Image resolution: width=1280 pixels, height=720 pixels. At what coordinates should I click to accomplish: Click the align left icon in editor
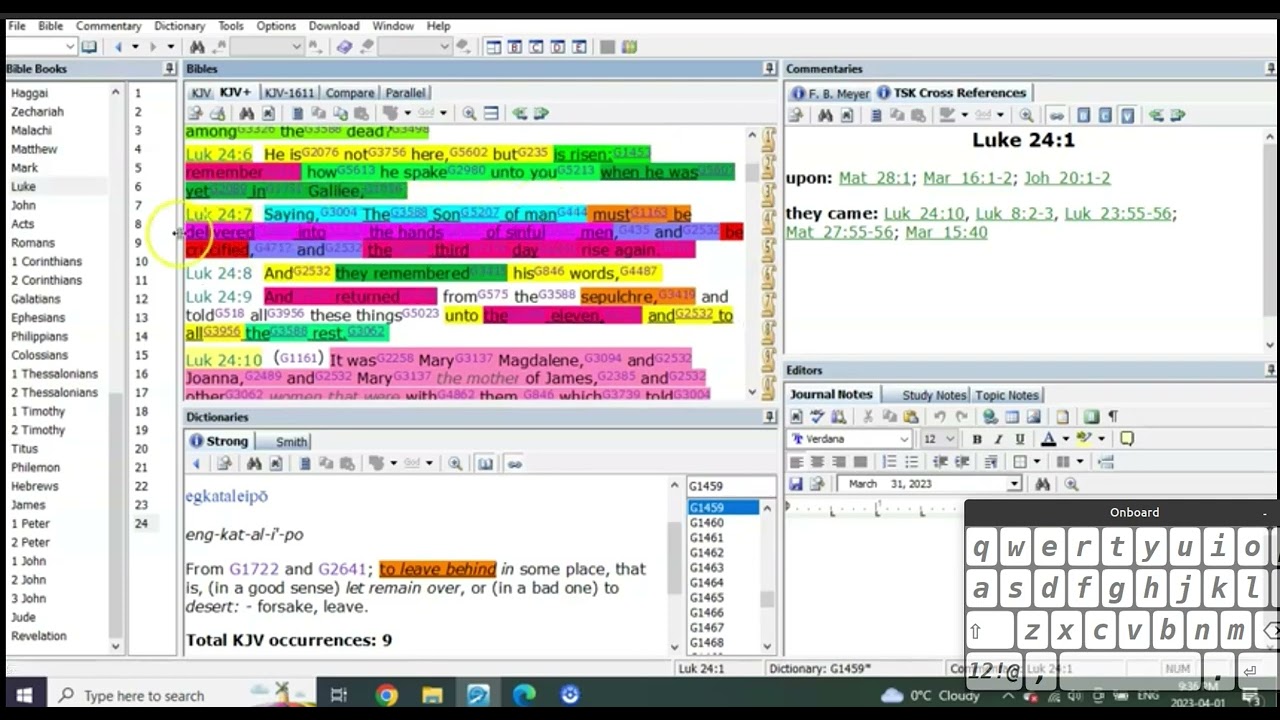point(796,462)
